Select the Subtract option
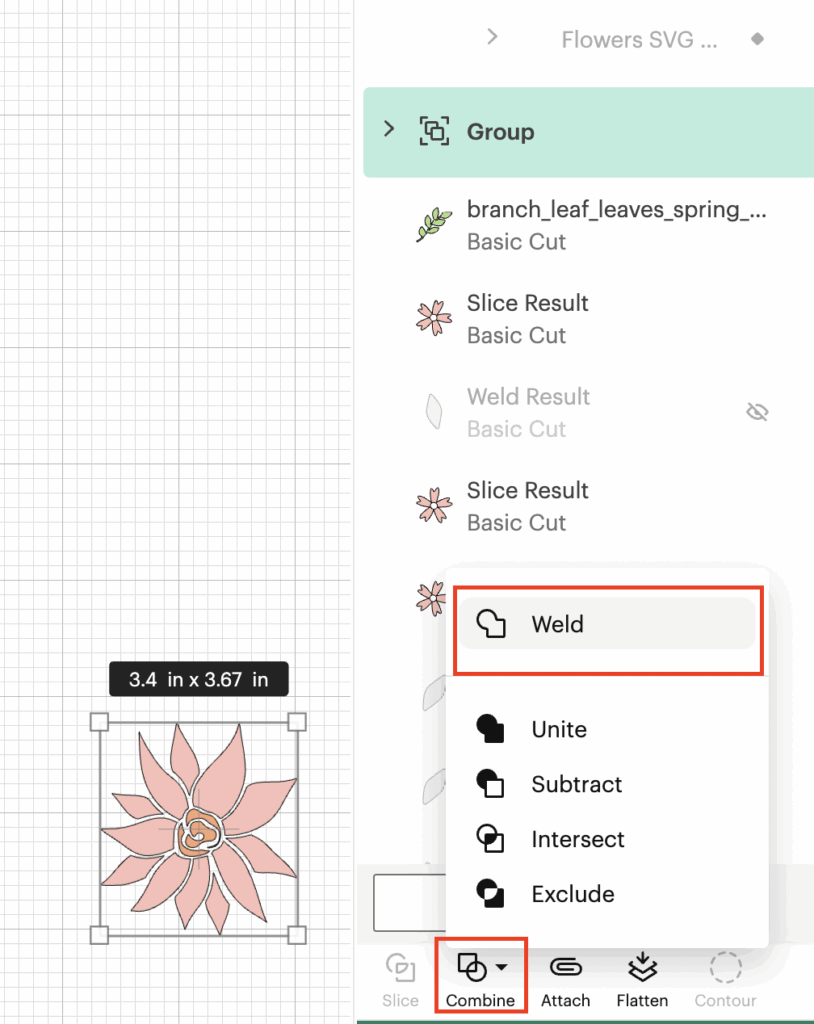814x1024 pixels. point(575,784)
